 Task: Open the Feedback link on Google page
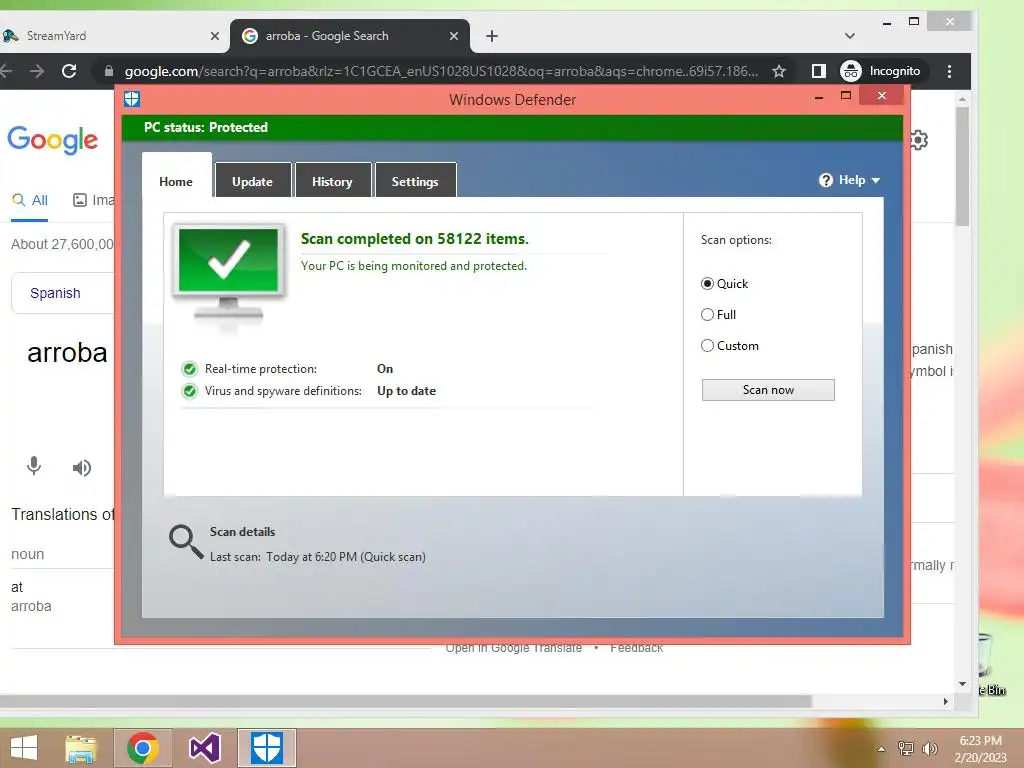(x=637, y=648)
